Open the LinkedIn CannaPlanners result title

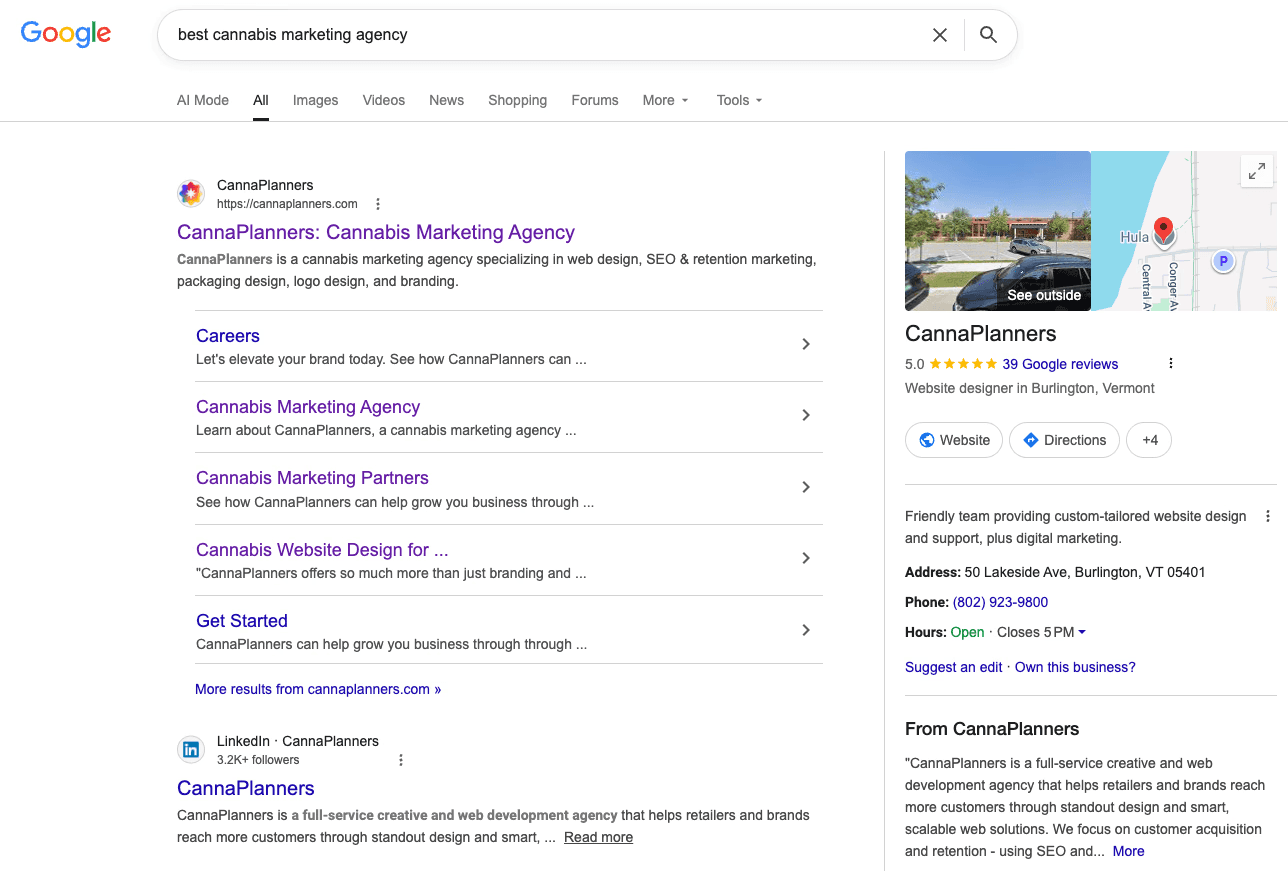click(x=246, y=788)
